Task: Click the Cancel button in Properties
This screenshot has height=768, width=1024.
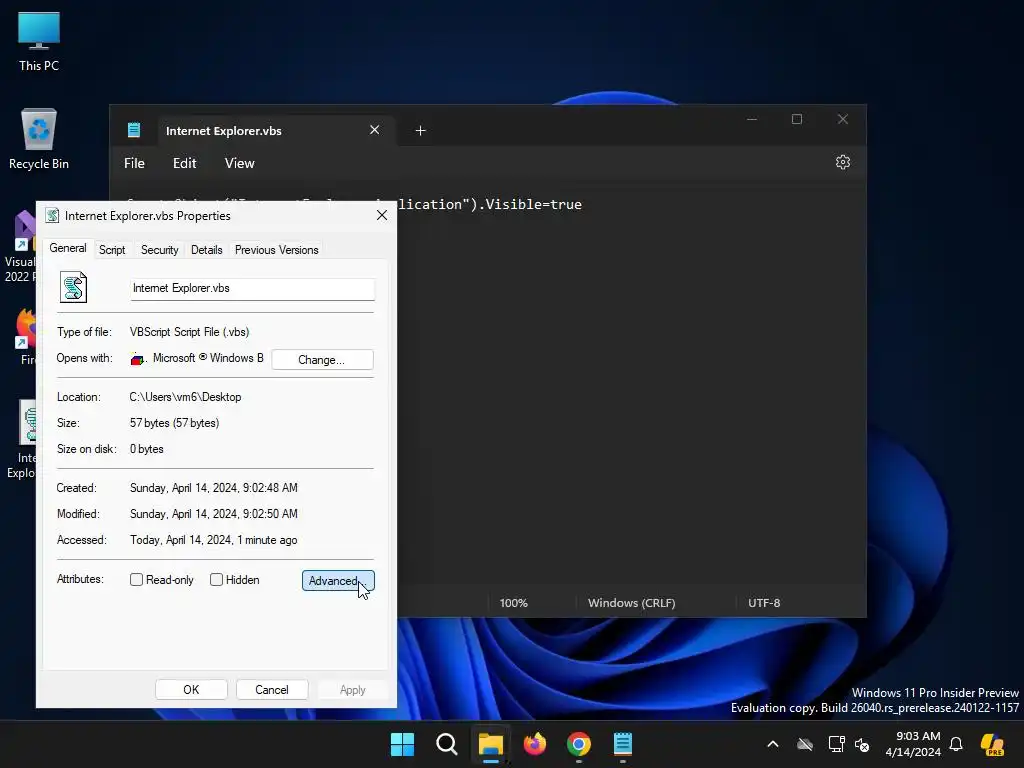Action: (x=272, y=690)
